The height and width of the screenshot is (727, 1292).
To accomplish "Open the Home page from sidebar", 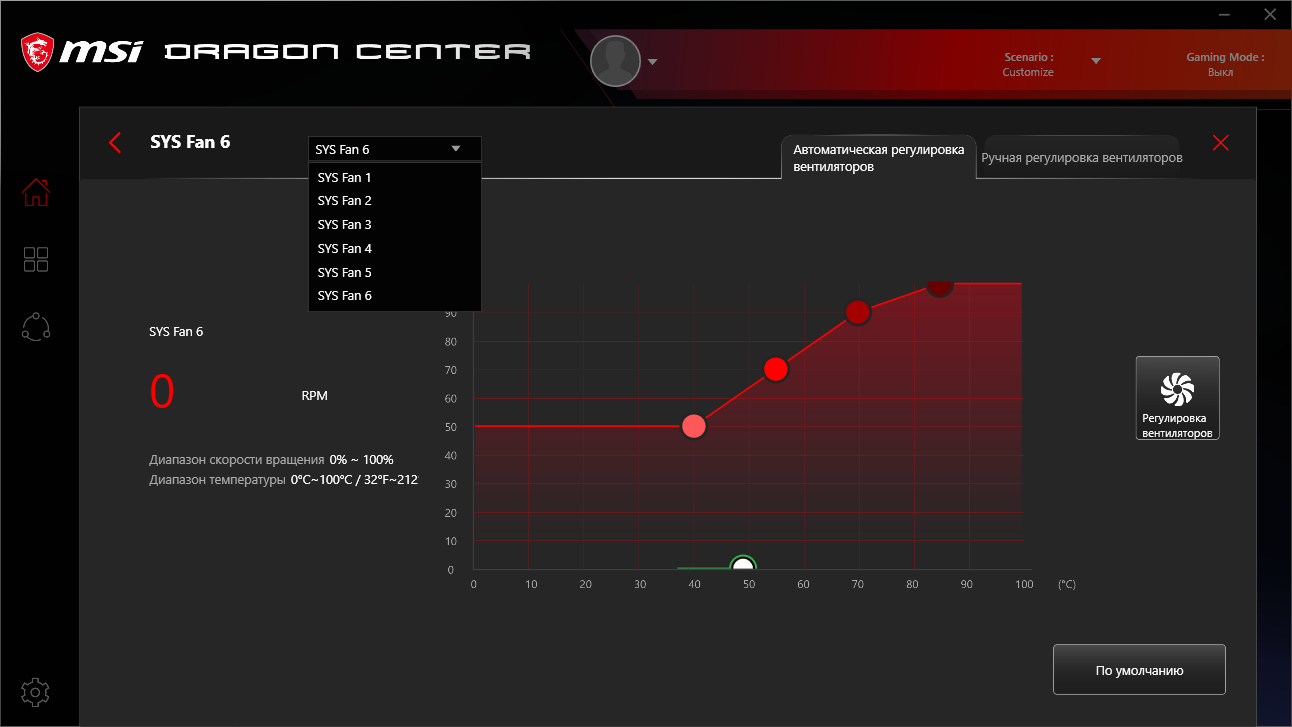I will coord(36,192).
